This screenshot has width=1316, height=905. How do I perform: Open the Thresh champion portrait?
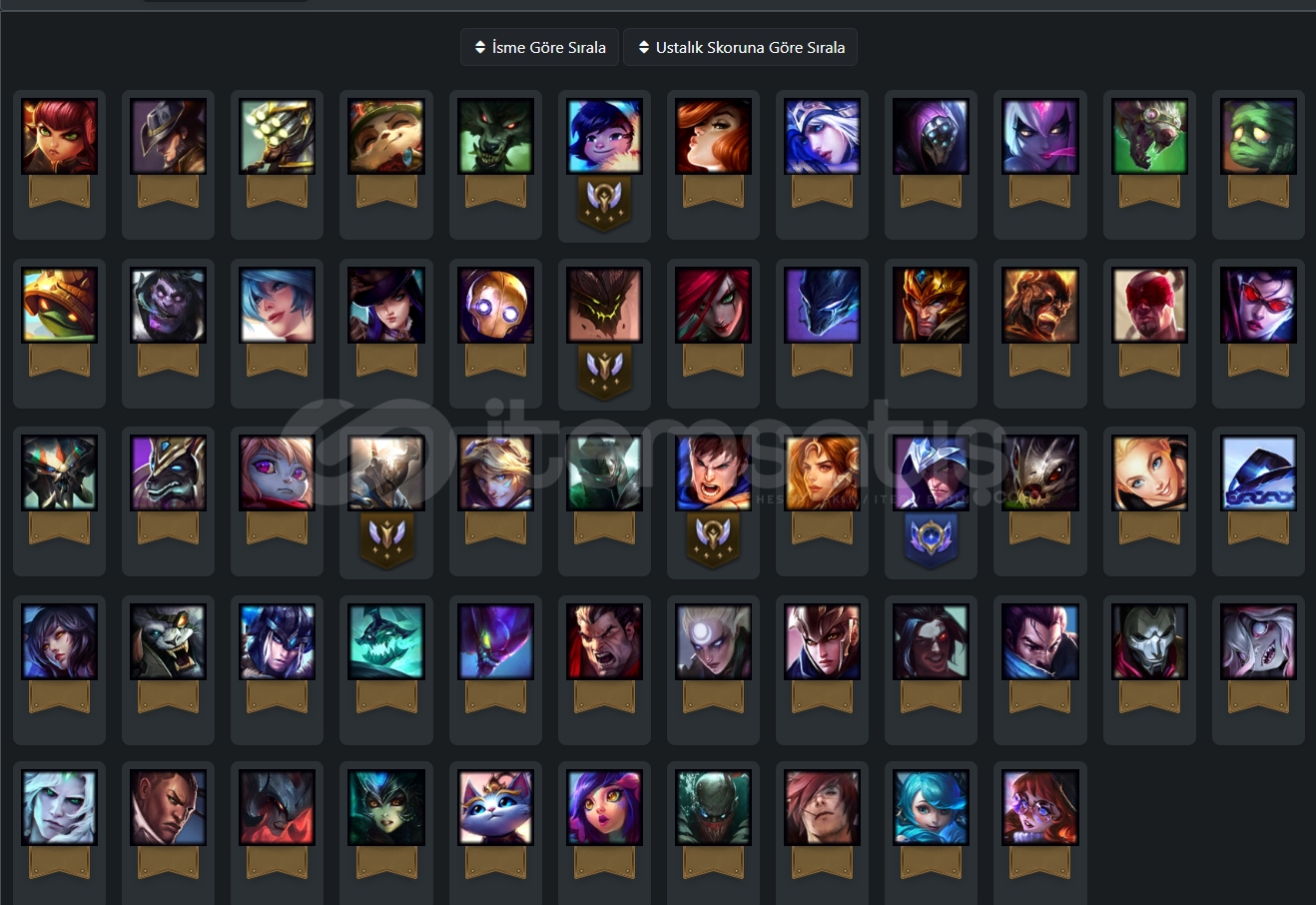pos(386,641)
